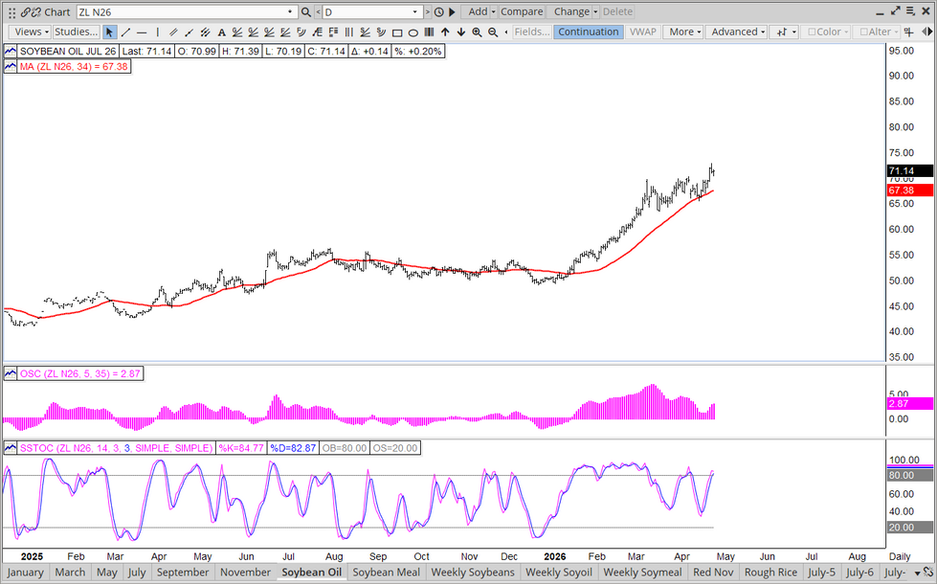
Task: Select the Red Nov tab
Action: 712,573
